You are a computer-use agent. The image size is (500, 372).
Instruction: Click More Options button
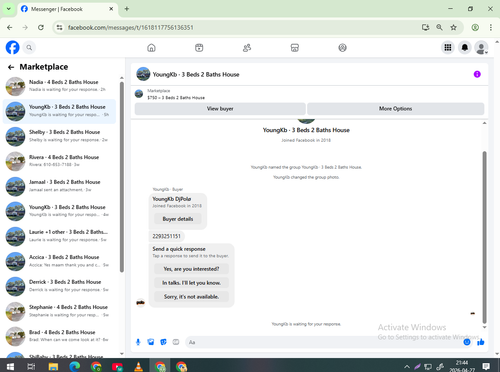[x=395, y=109]
